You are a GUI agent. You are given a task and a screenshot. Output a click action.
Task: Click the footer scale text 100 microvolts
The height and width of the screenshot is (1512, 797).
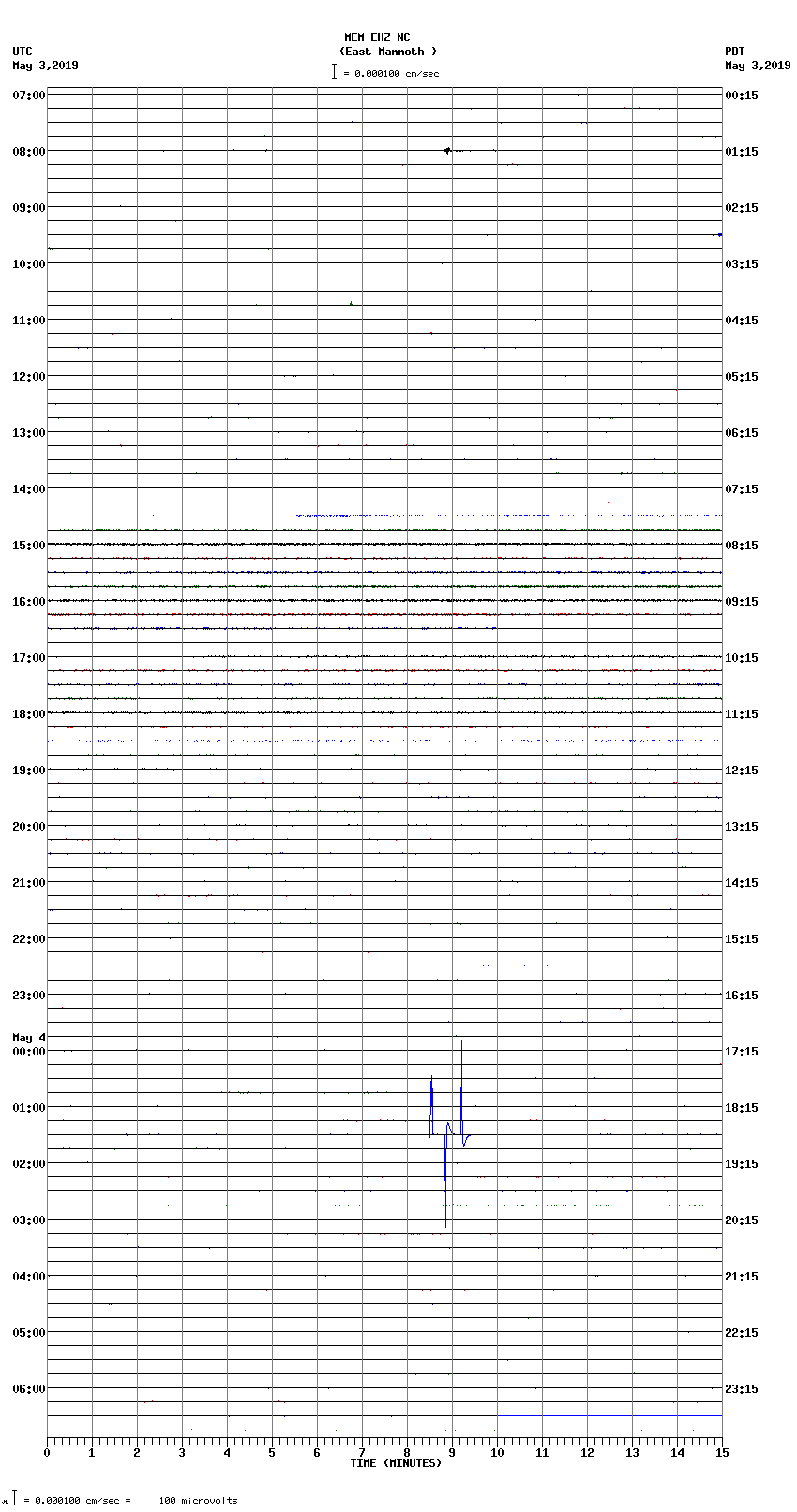point(198,1501)
